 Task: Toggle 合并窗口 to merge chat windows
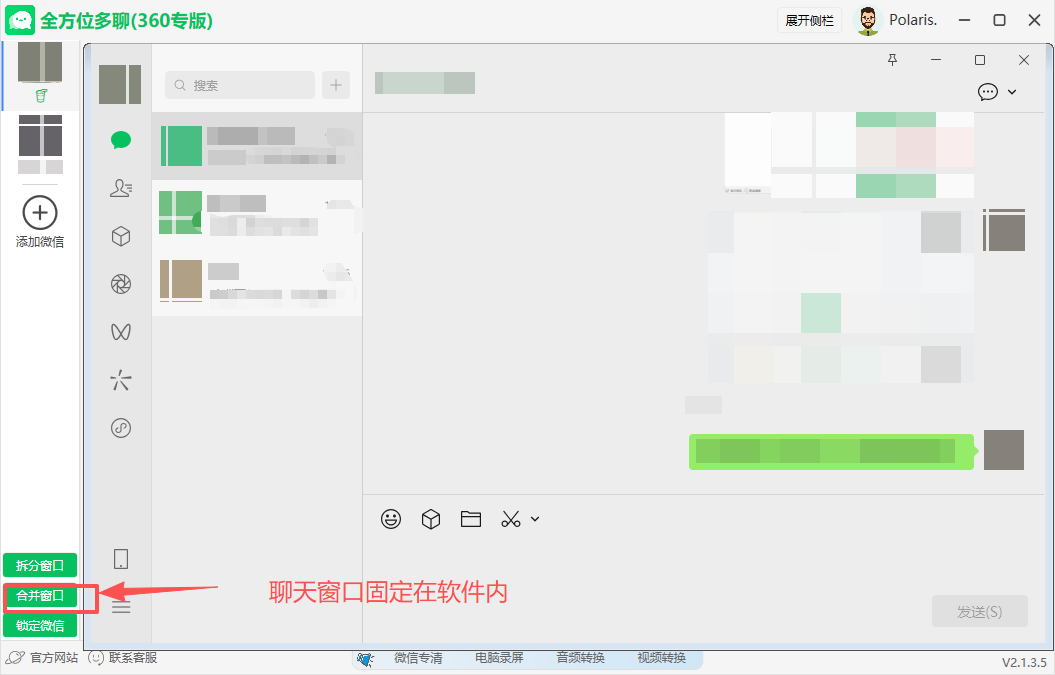pyautogui.click(x=40, y=595)
